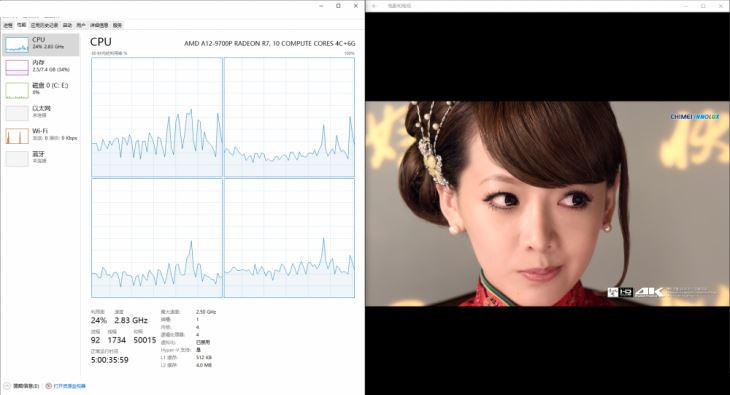This screenshot has width=730, height=395.
Task: Close the Task Manager window
Action: 356,6
